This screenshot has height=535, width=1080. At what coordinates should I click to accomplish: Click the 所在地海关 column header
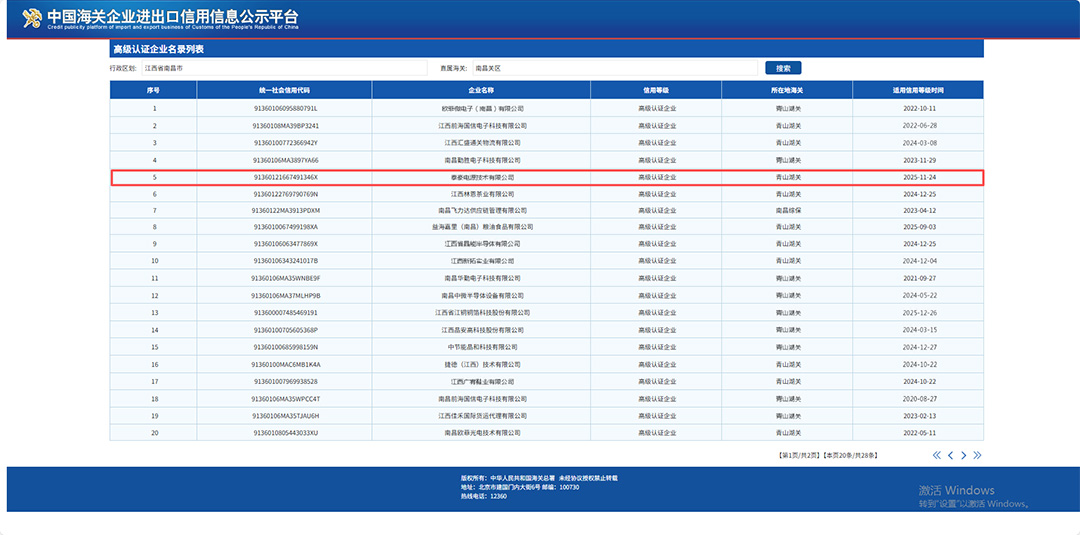click(x=788, y=90)
